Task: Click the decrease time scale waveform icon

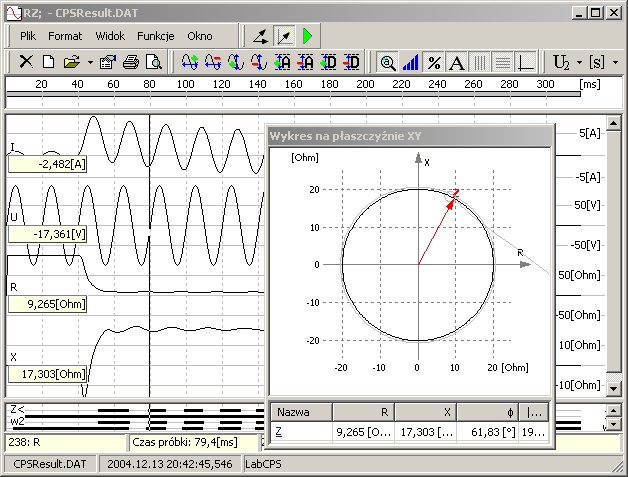Action: (x=213, y=62)
